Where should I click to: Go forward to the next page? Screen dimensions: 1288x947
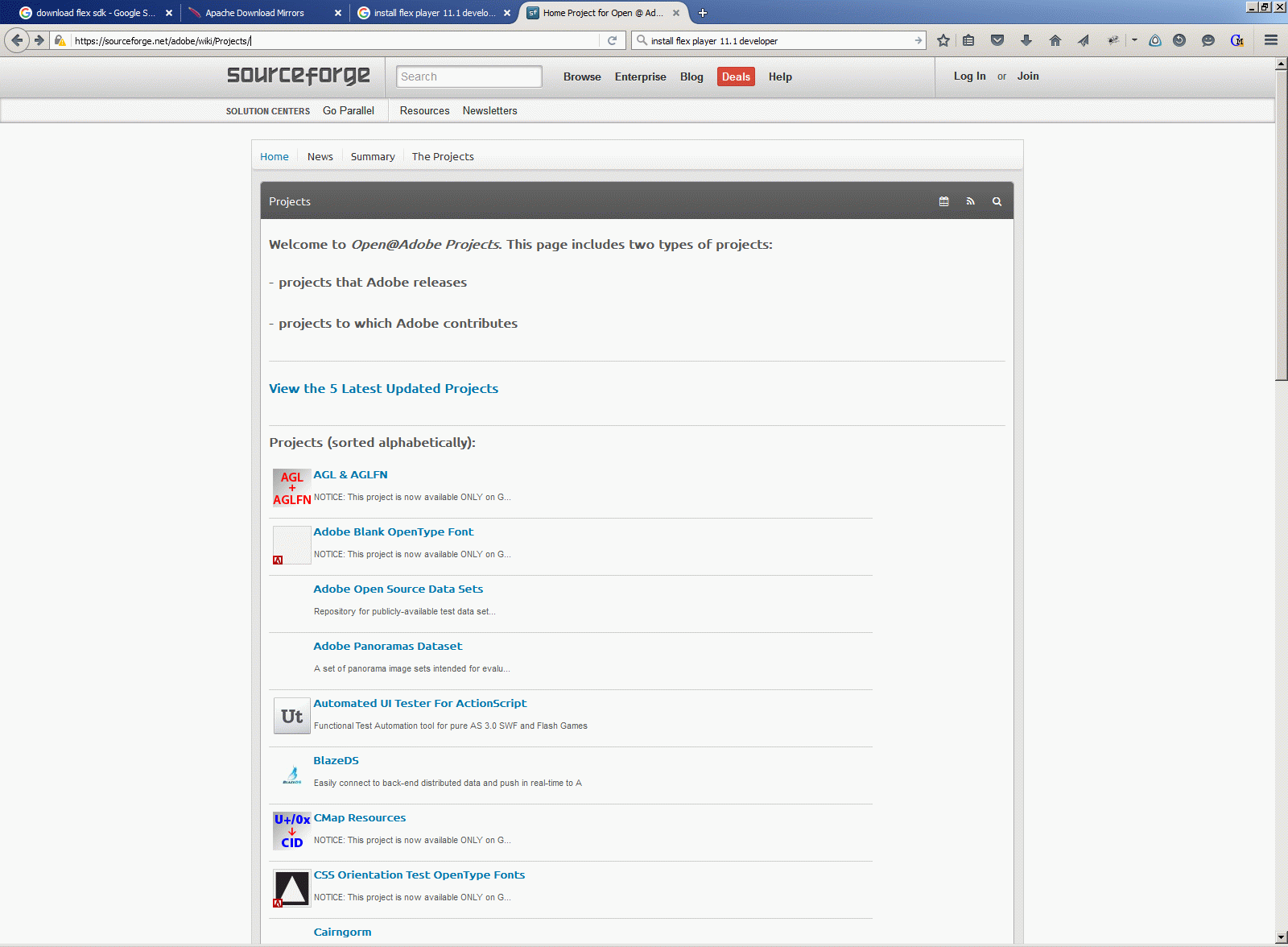pyautogui.click(x=39, y=40)
